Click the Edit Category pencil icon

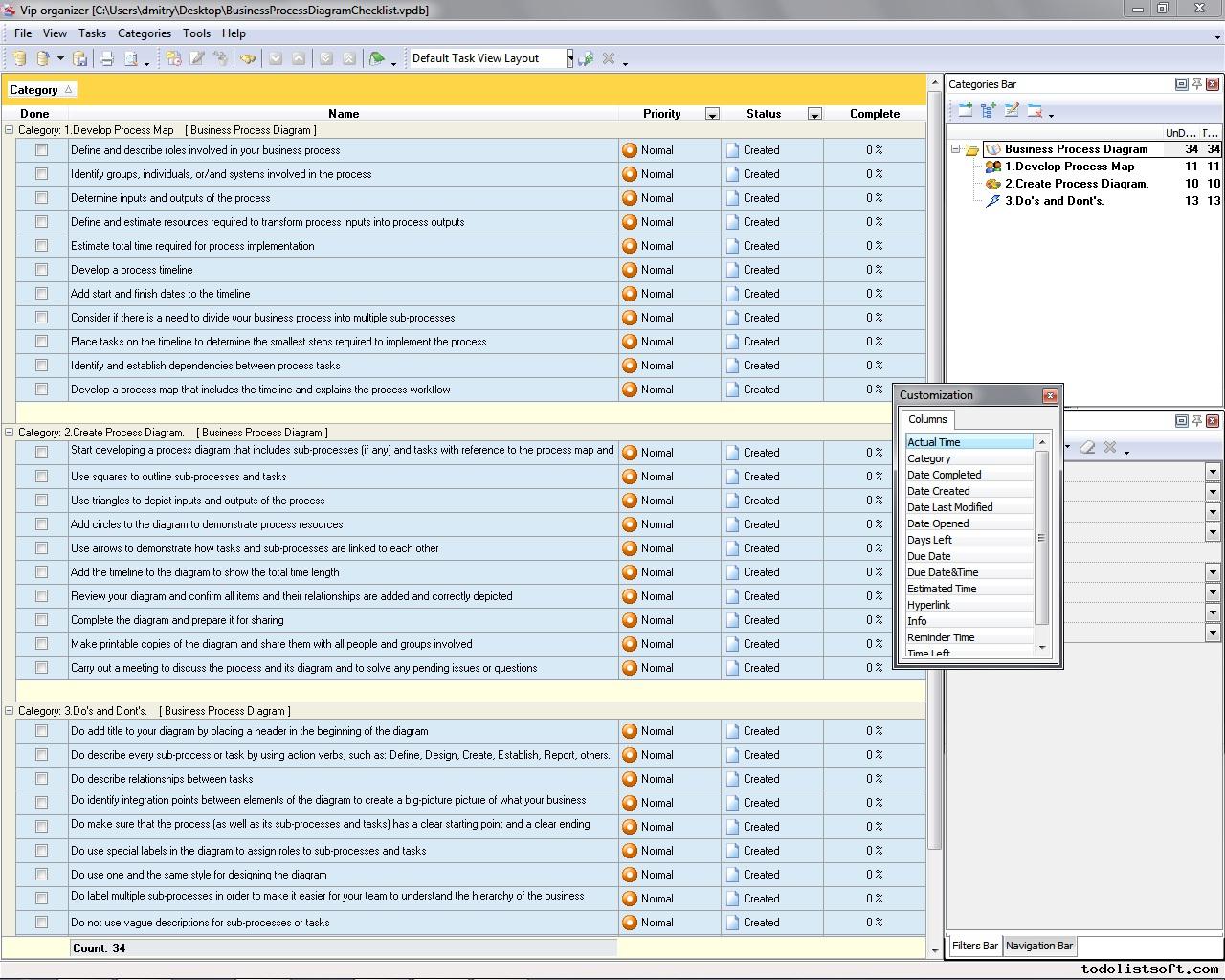click(x=1012, y=111)
